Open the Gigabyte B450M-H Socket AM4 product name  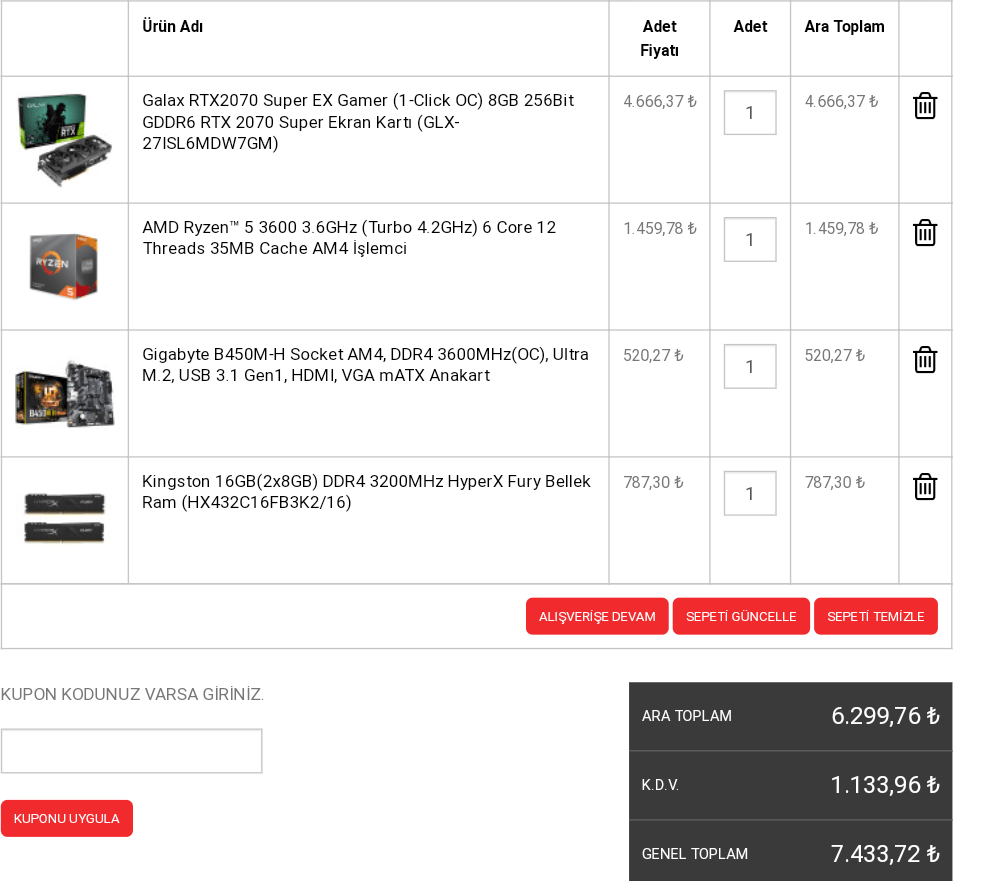point(365,364)
